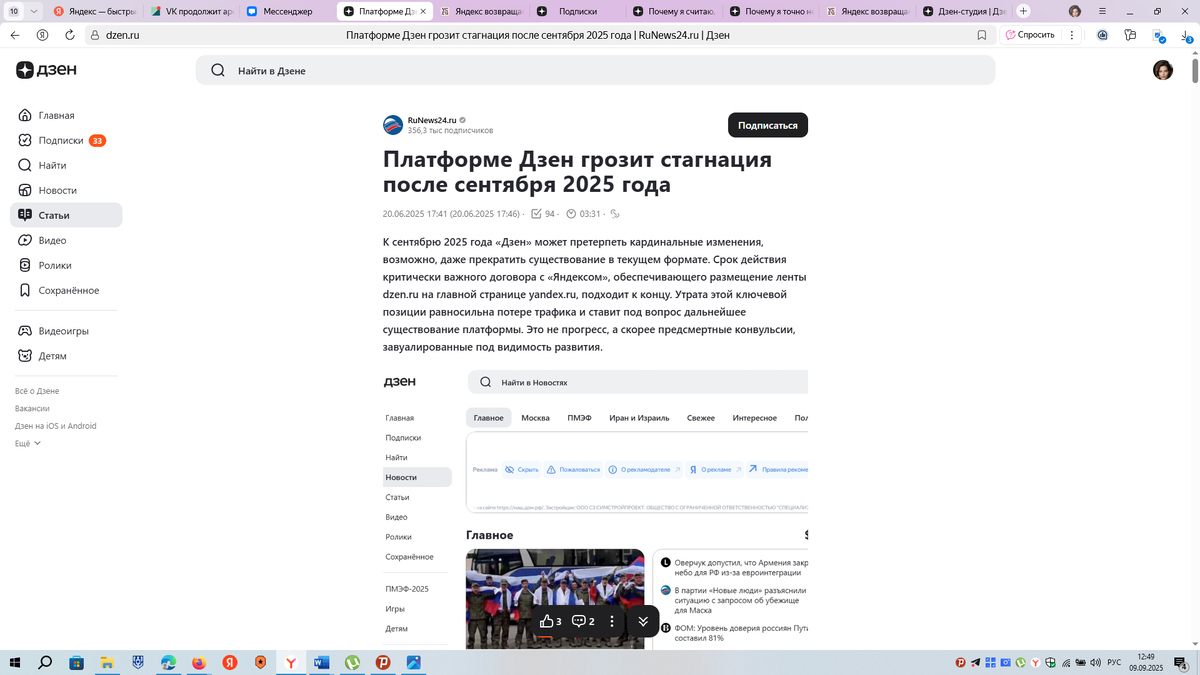Click the Дзен logo in top left corner
The height and width of the screenshot is (675, 1200).
coord(46,69)
